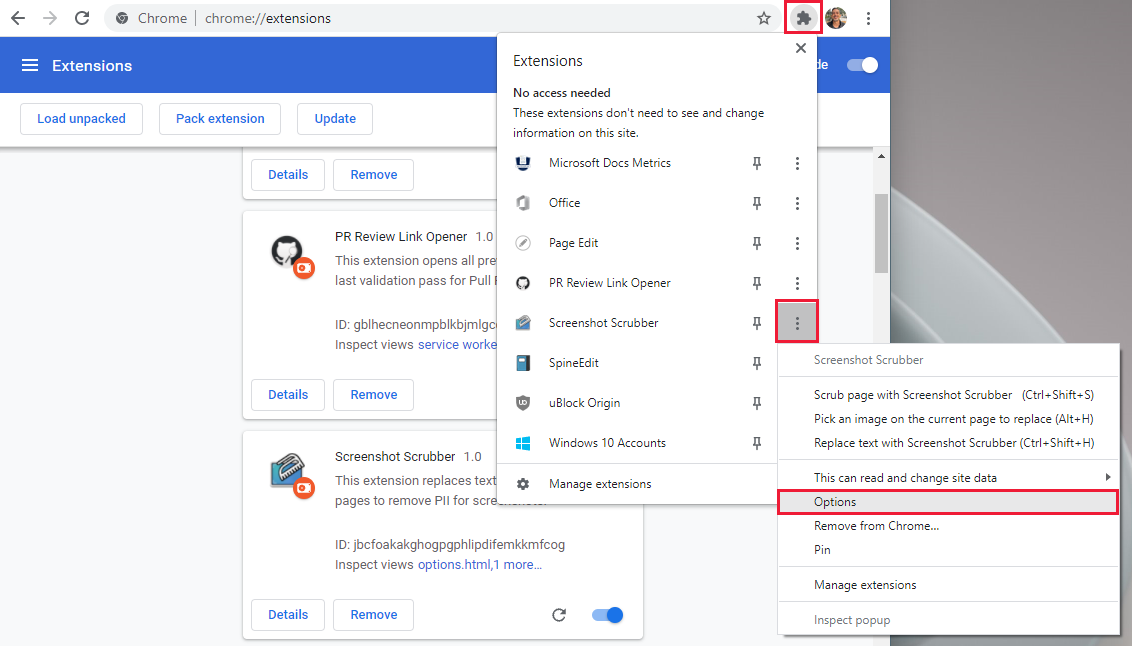Image resolution: width=1132 pixels, height=646 pixels.
Task: Open Details for Screenshot Scrubber
Action: 288,615
